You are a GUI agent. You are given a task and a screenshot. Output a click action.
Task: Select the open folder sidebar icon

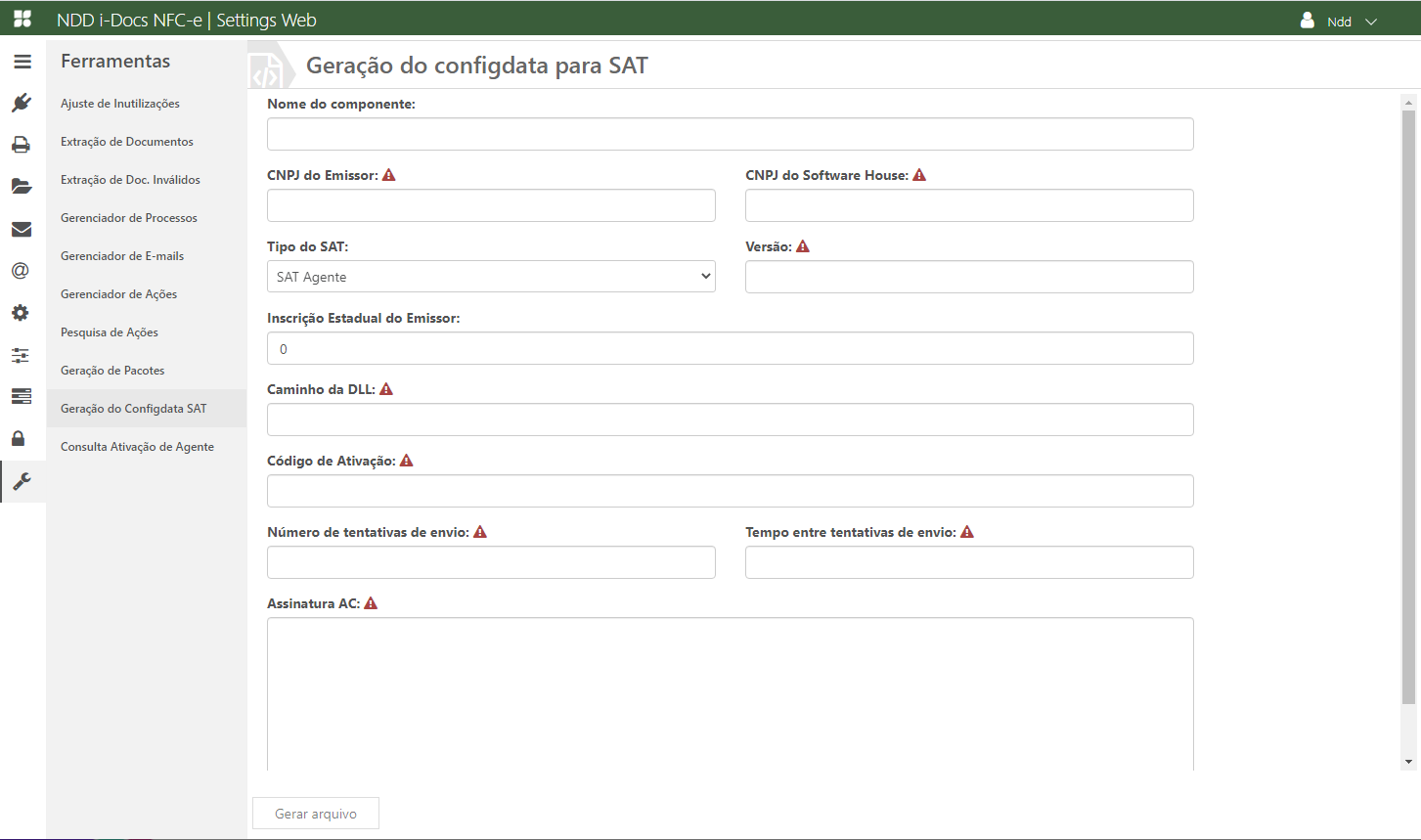pyautogui.click(x=22, y=187)
